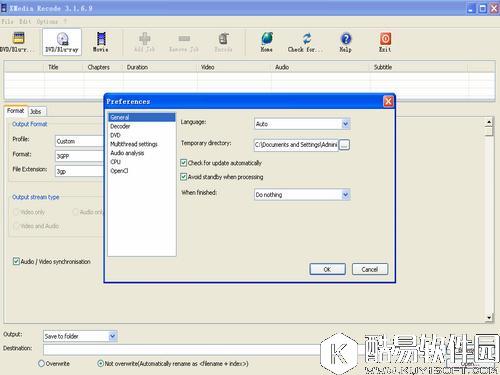500x375 pixels.
Task: Toggle Avoid standby when processing checkbox
Action: 183,177
